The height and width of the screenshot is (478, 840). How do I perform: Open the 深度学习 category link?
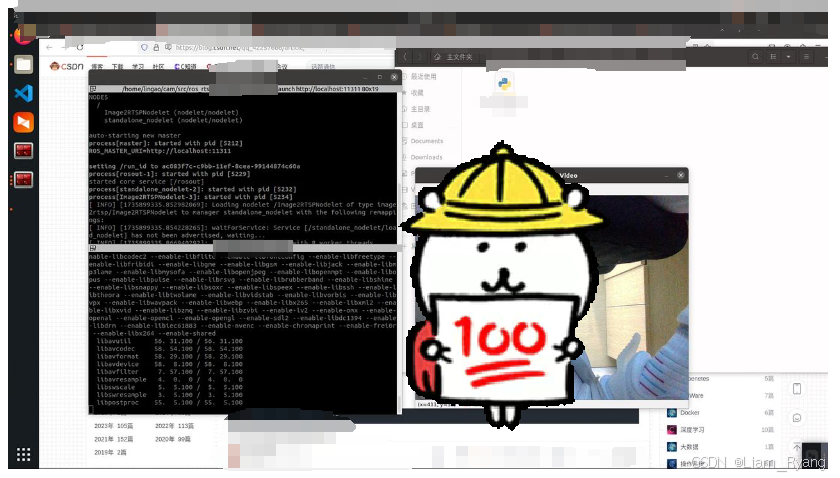(x=692, y=430)
